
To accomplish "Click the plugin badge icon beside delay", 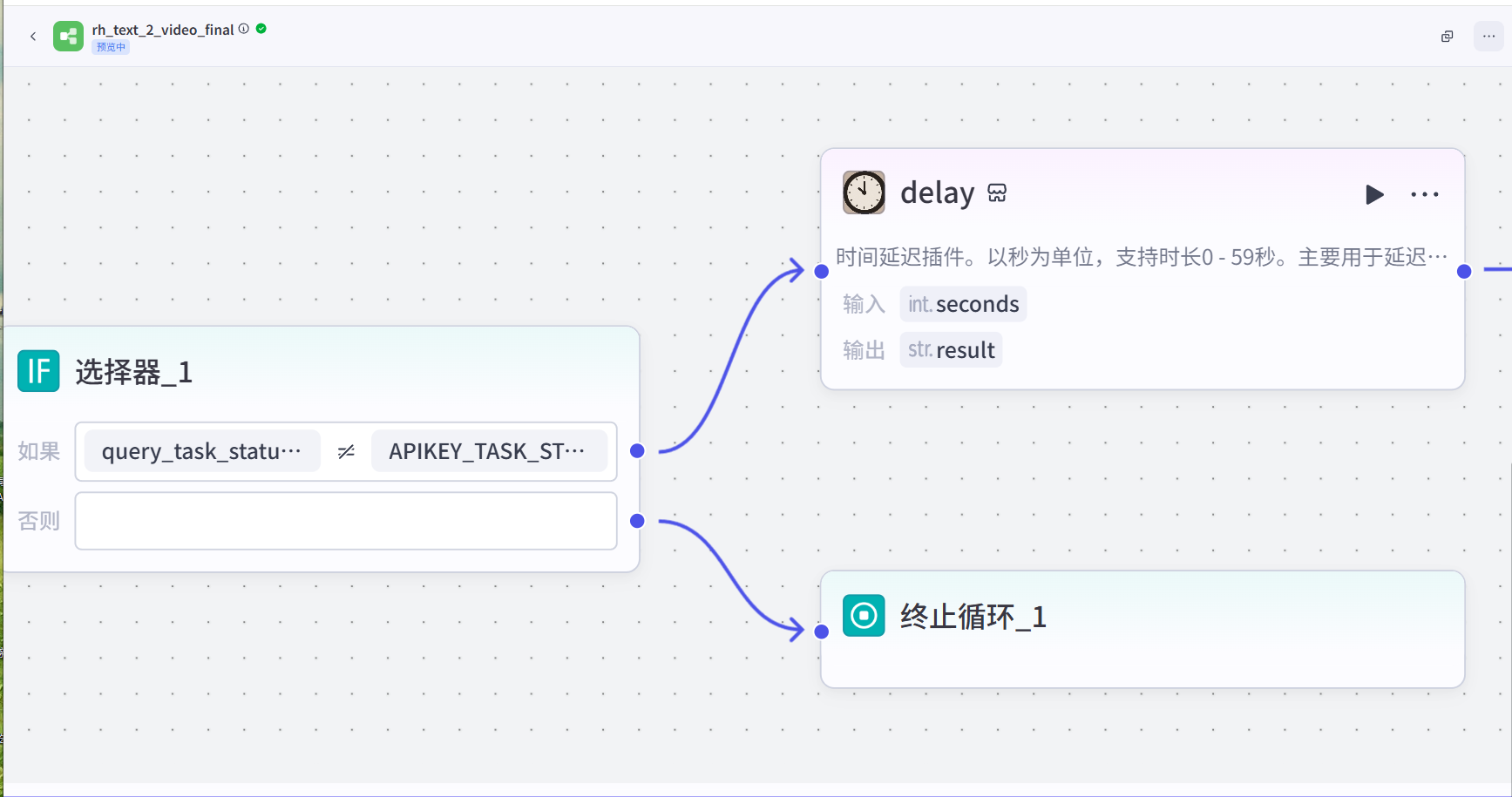I will (x=997, y=193).
